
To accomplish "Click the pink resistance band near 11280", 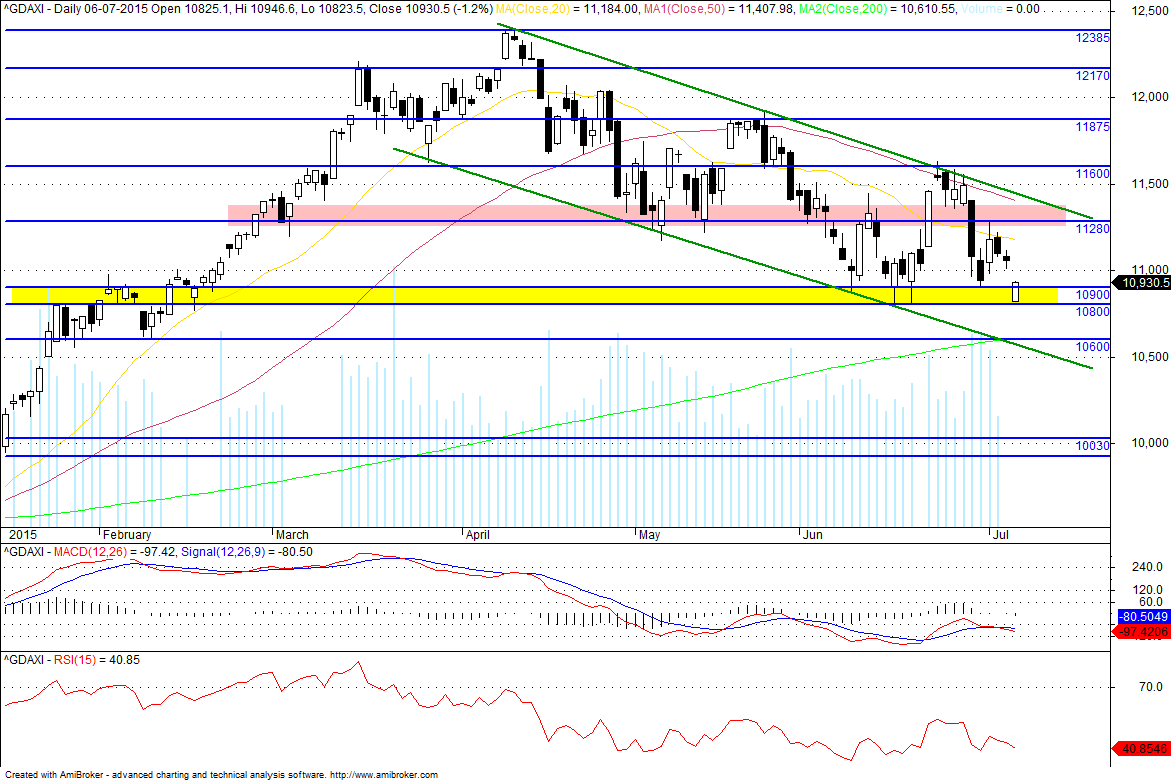I will point(647,215).
